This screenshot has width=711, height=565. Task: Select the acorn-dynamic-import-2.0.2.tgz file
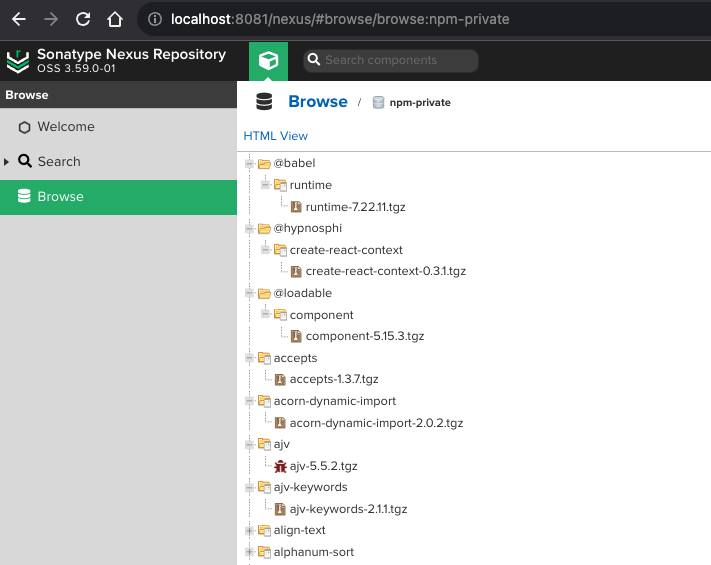tap(376, 423)
